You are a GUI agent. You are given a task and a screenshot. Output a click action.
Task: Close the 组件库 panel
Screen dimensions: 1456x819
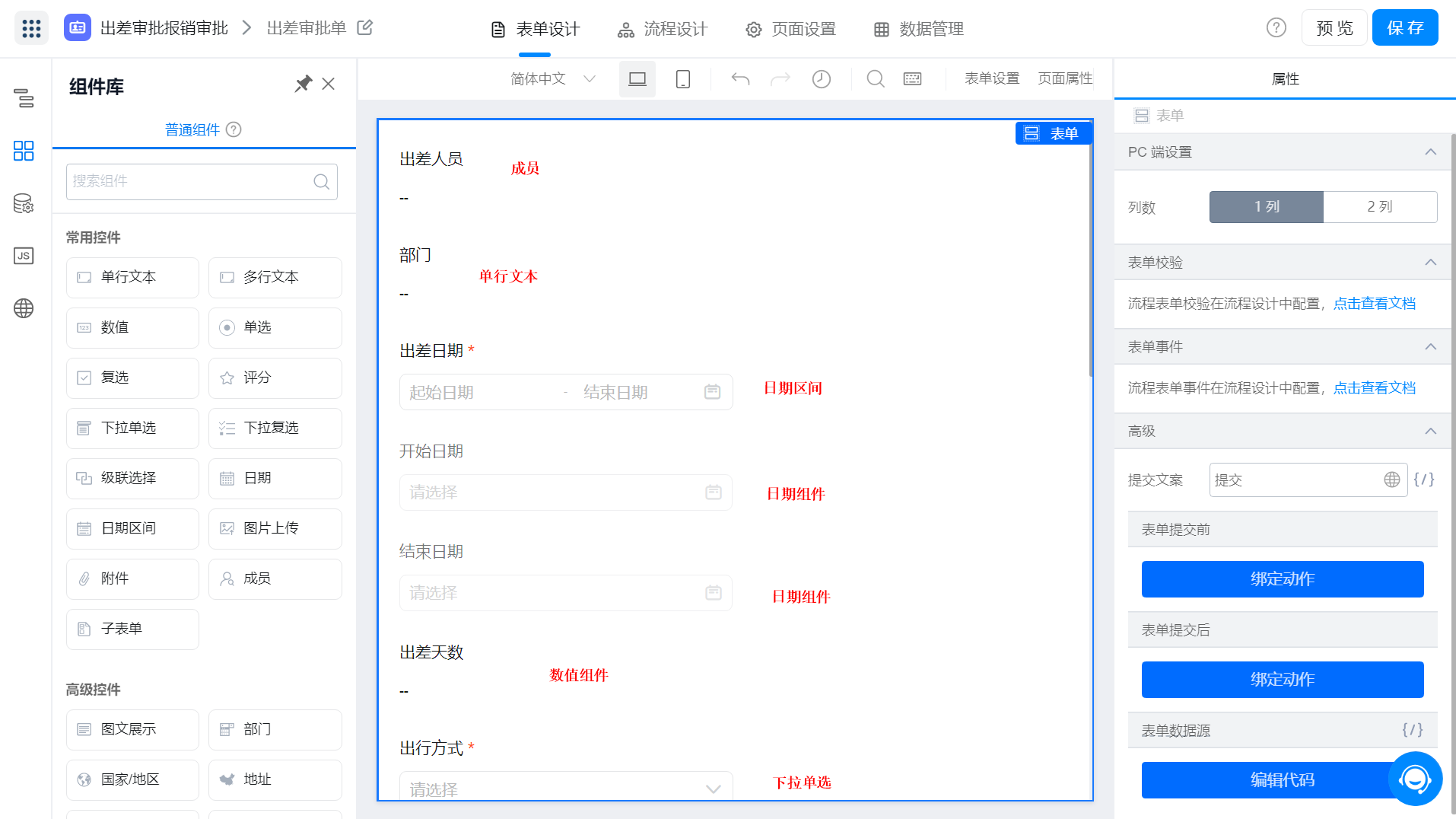tap(329, 84)
